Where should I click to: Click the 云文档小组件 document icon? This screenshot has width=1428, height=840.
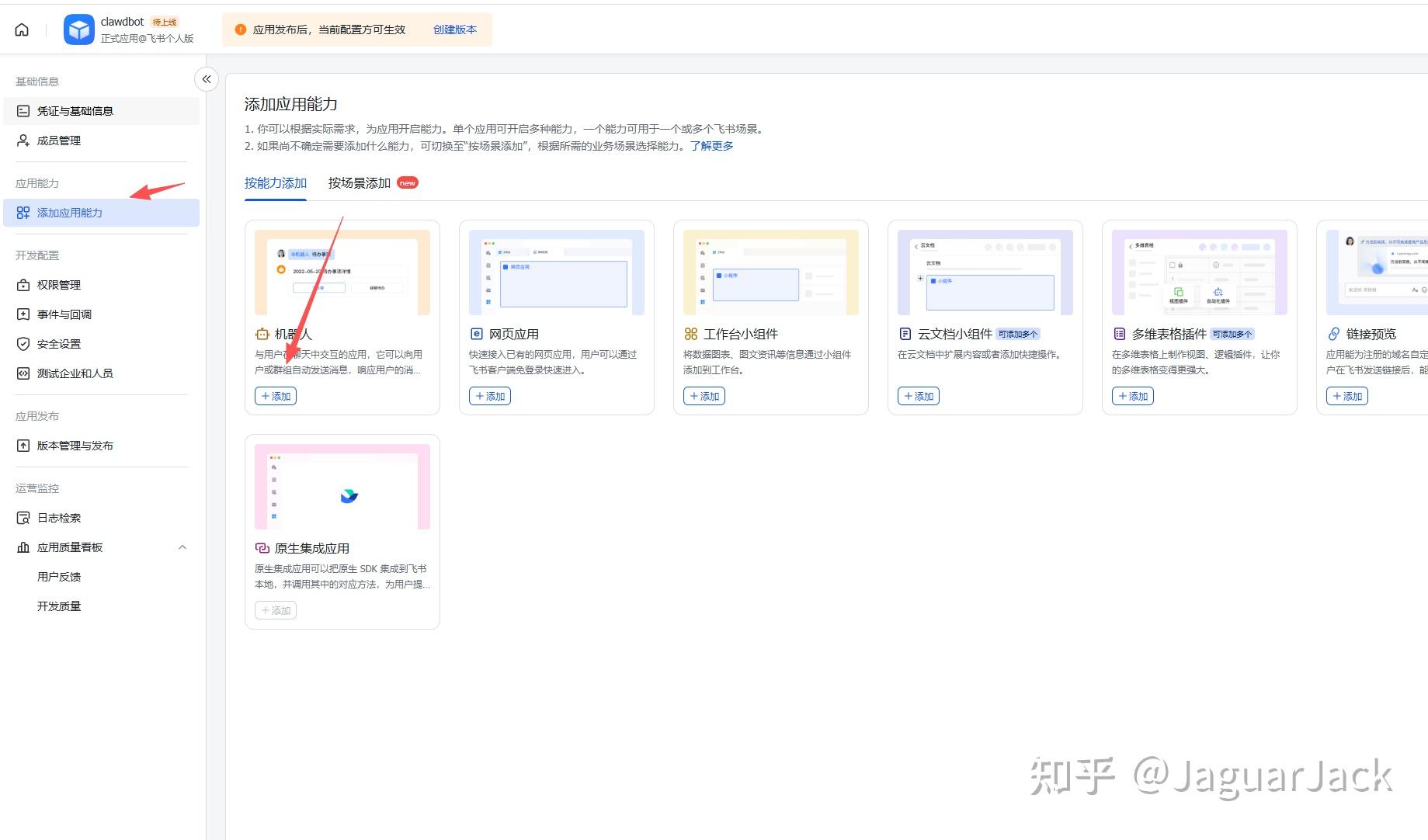point(905,334)
